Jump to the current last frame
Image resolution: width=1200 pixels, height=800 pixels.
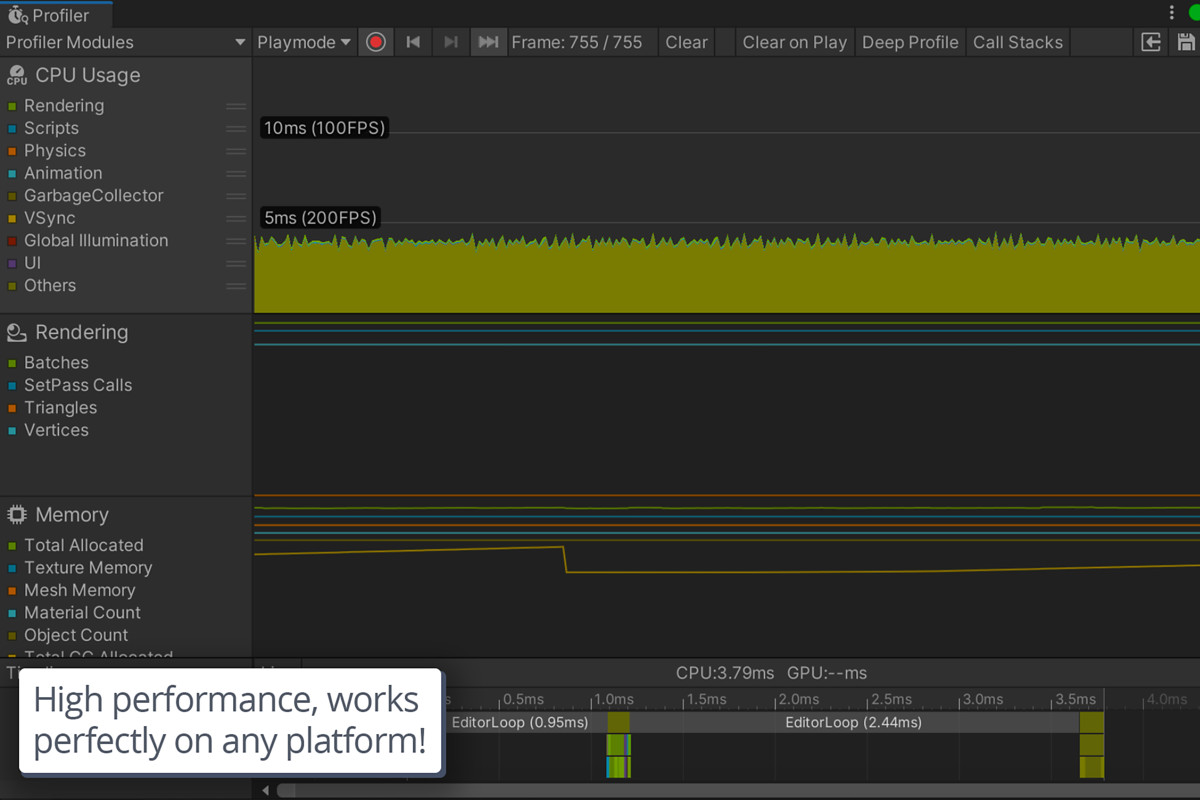coord(488,42)
